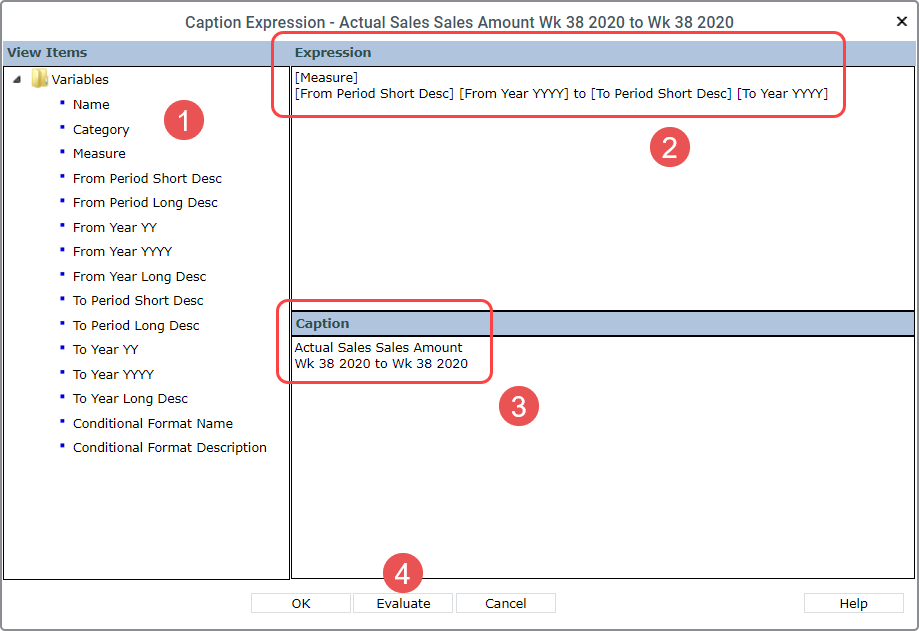Select the Category variable

click(x=101, y=129)
